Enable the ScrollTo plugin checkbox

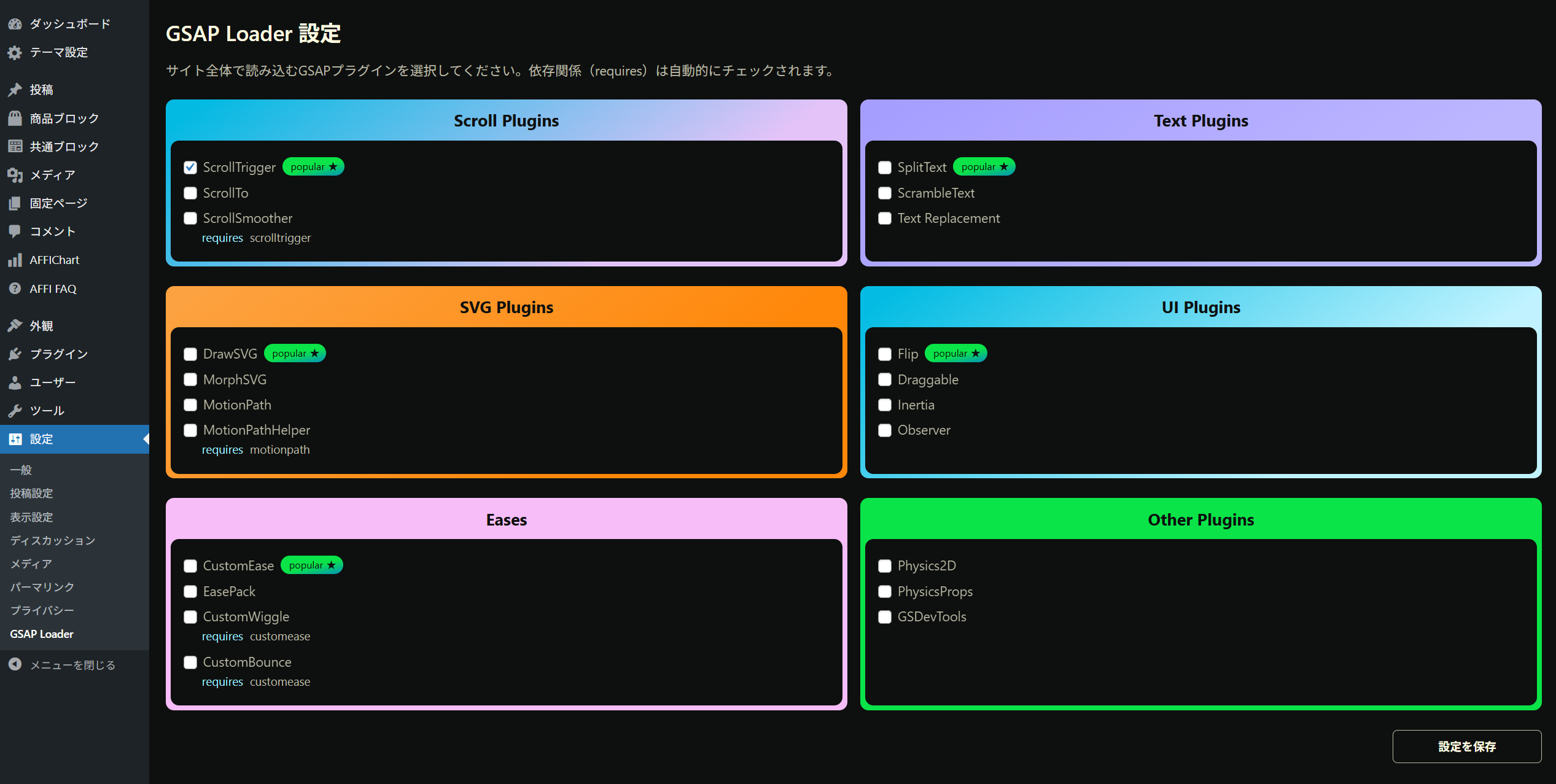click(x=190, y=193)
